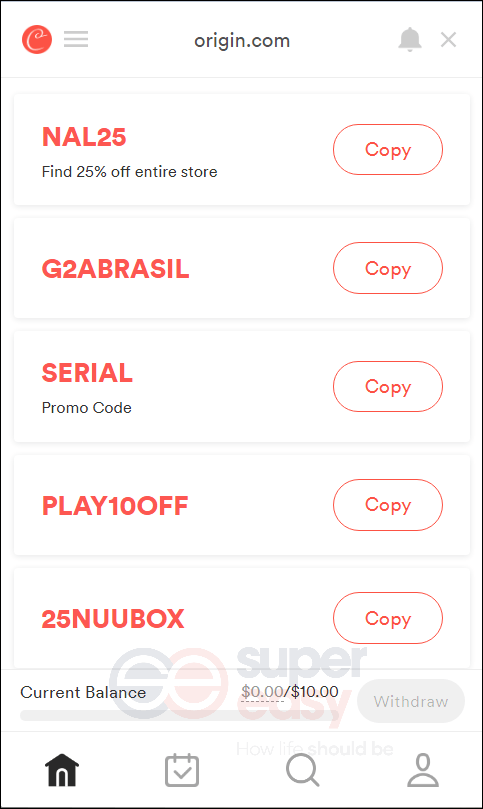
Task: Open the notifications bell
Action: pos(410,40)
